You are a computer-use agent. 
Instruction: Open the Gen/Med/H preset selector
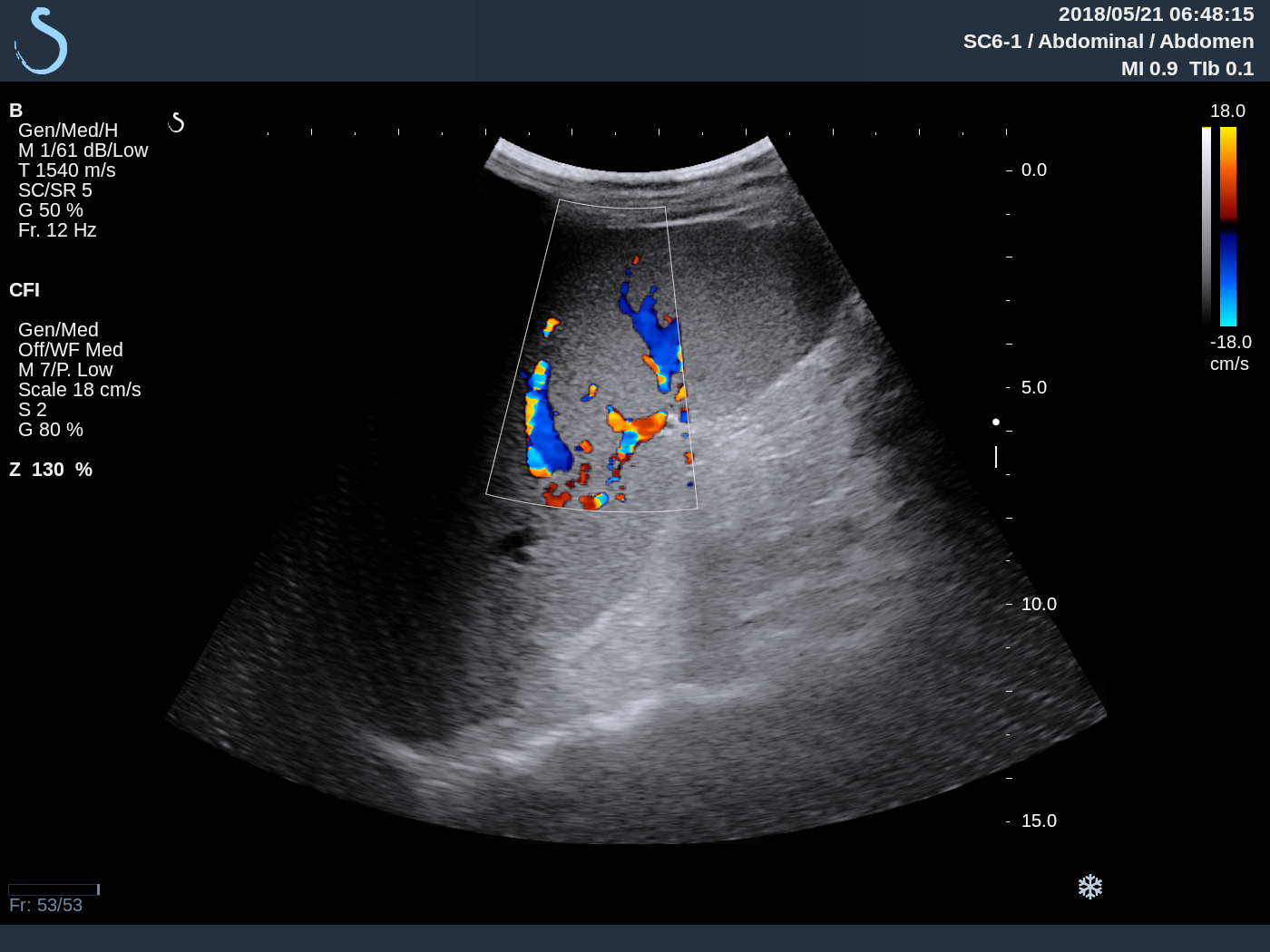point(67,130)
